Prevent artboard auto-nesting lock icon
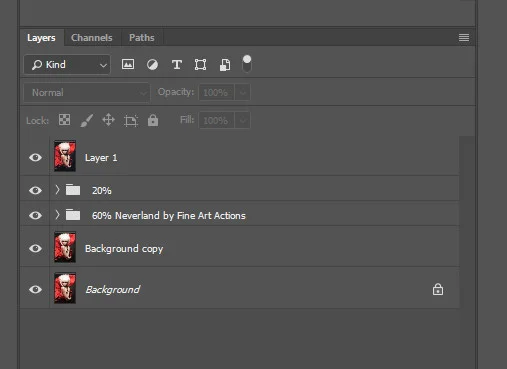 point(131,120)
